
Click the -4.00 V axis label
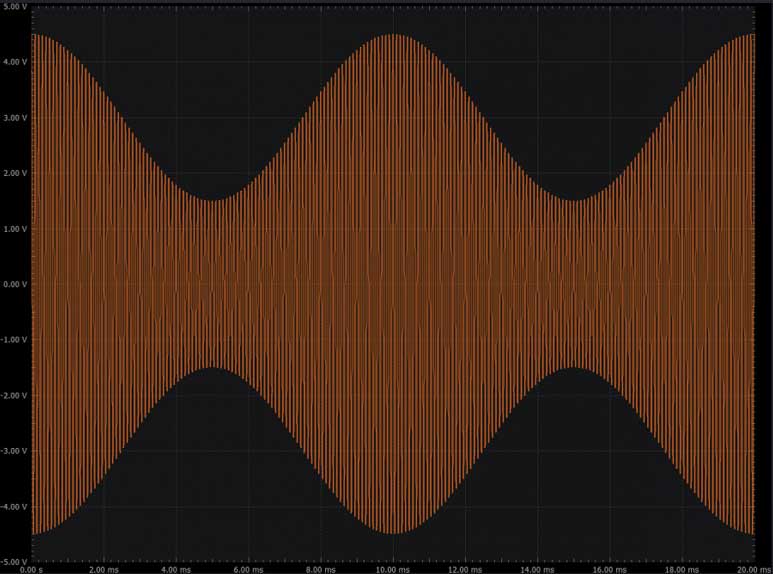14,507
